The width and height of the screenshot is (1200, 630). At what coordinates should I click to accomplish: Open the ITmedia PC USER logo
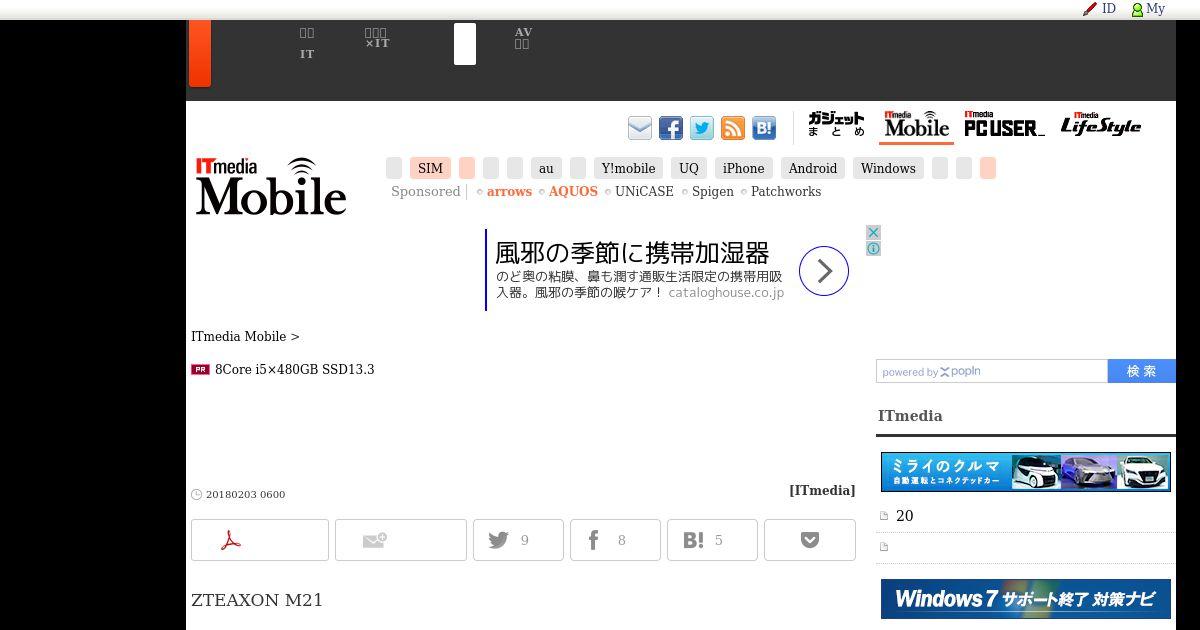[1004, 124]
